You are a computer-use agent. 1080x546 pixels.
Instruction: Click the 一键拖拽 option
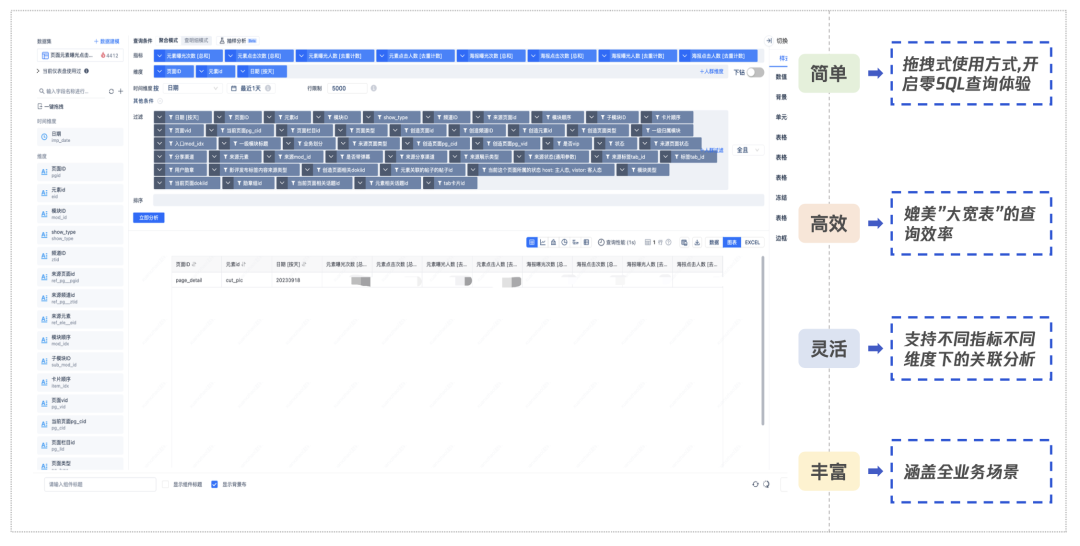tap(51, 107)
